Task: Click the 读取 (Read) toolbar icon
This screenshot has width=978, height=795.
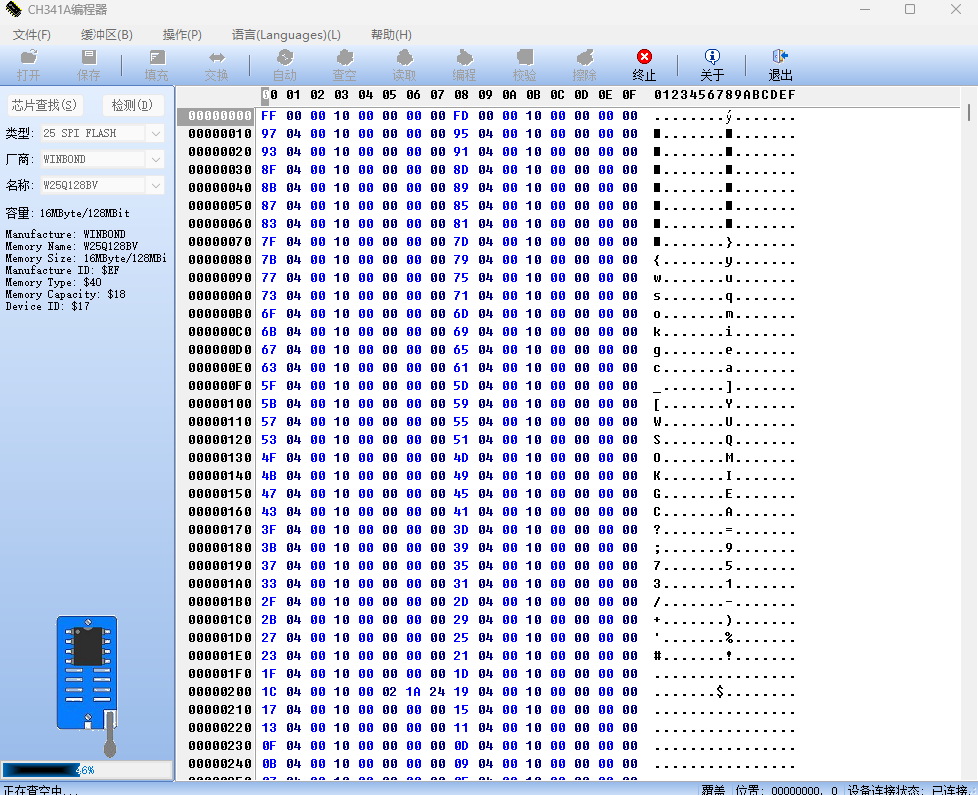Action: 404,65
